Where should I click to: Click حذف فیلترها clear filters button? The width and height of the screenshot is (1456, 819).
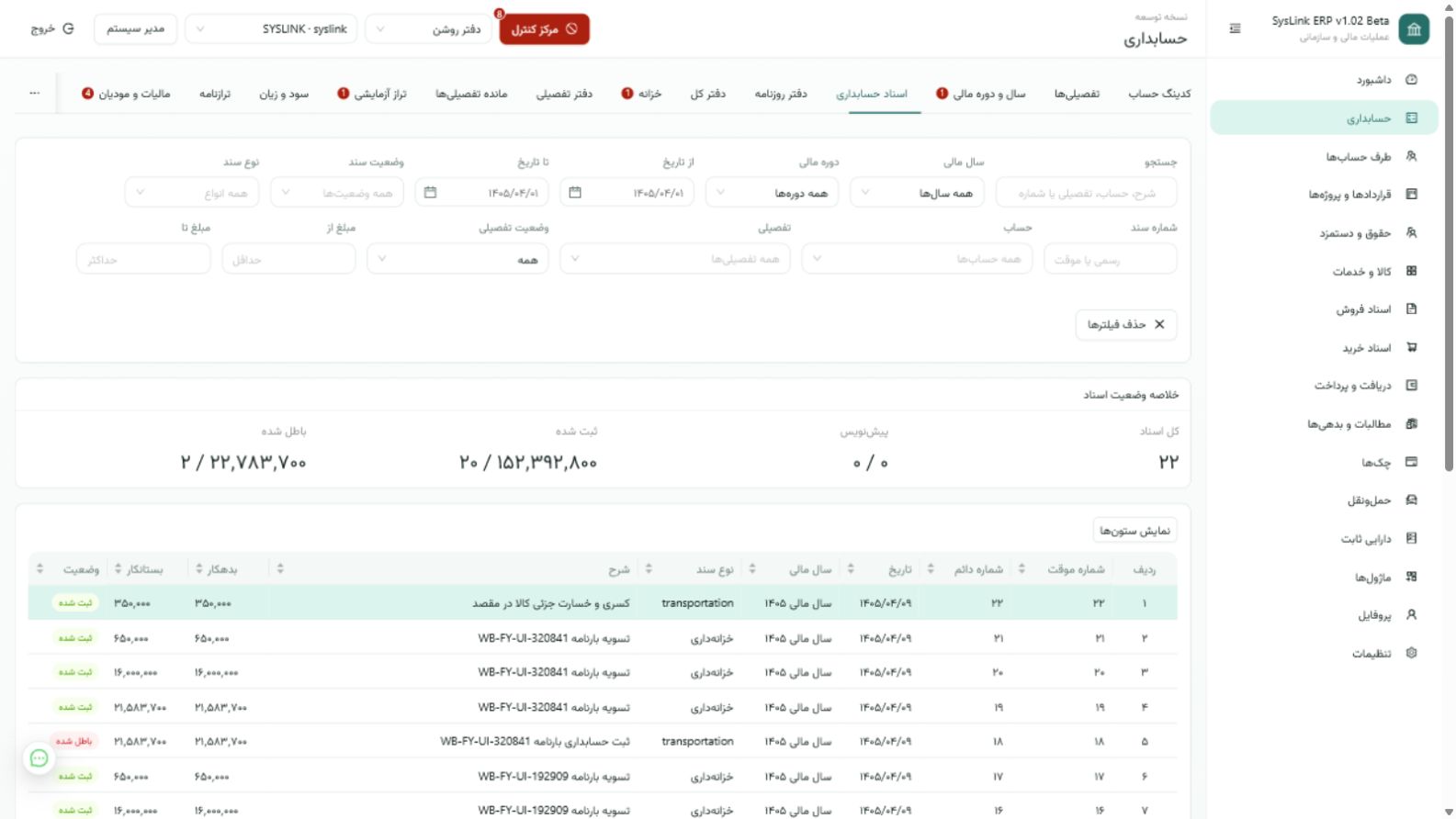[x=1125, y=324]
